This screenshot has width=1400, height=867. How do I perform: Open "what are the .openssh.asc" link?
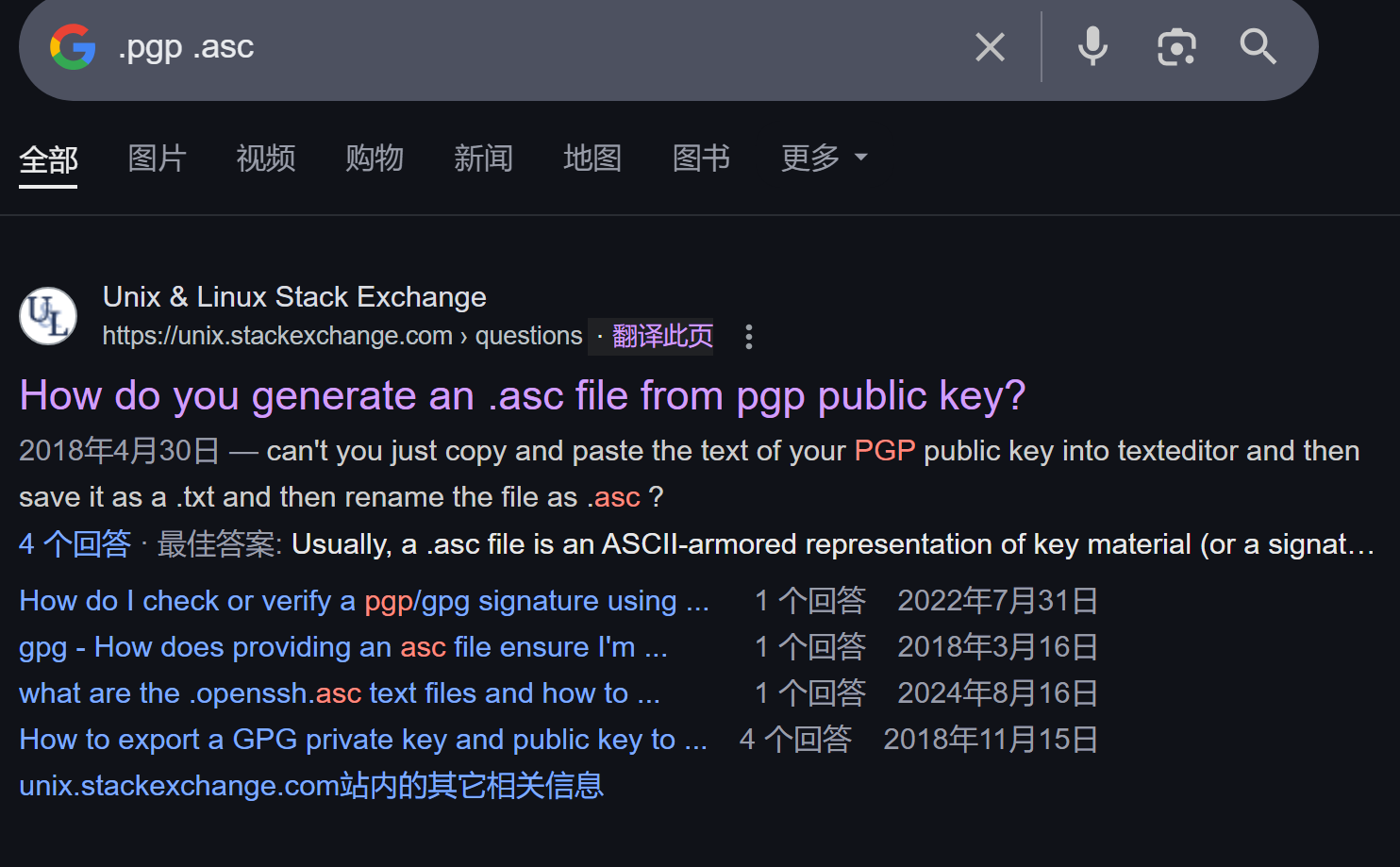(x=340, y=693)
